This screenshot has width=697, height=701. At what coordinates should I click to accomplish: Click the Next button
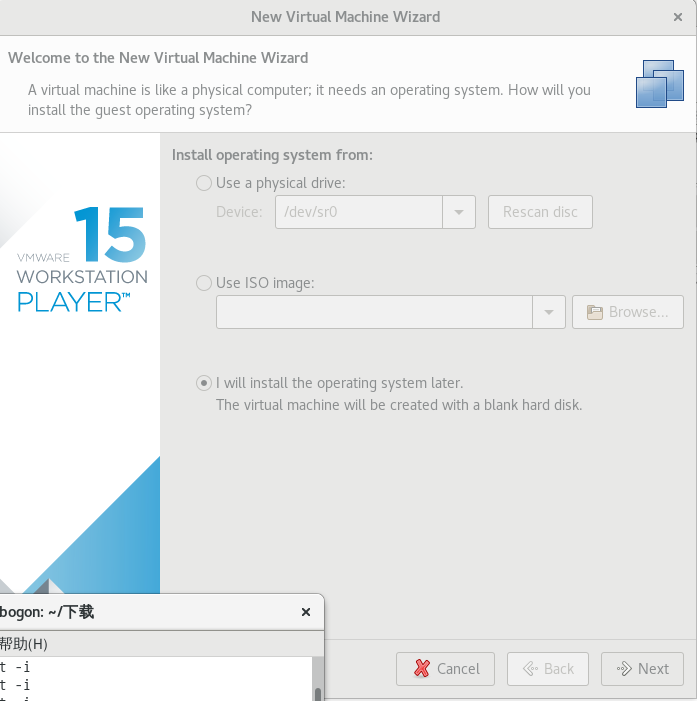coord(642,669)
